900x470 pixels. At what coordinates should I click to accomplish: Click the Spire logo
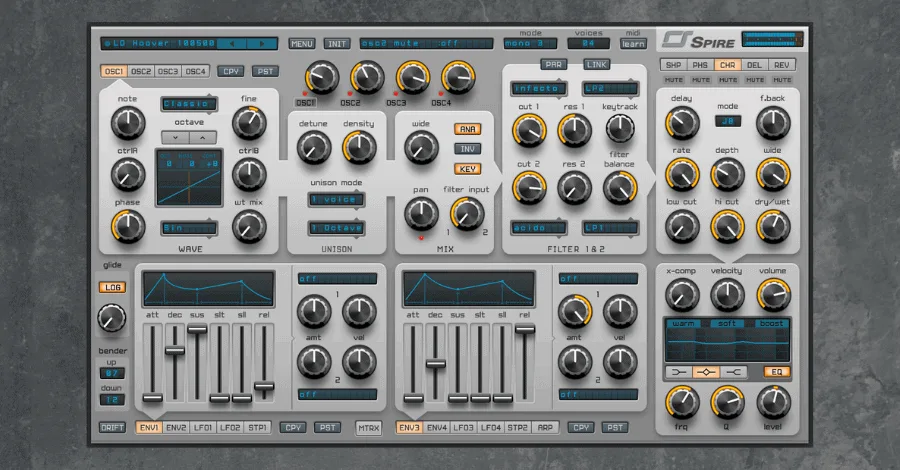click(x=699, y=41)
